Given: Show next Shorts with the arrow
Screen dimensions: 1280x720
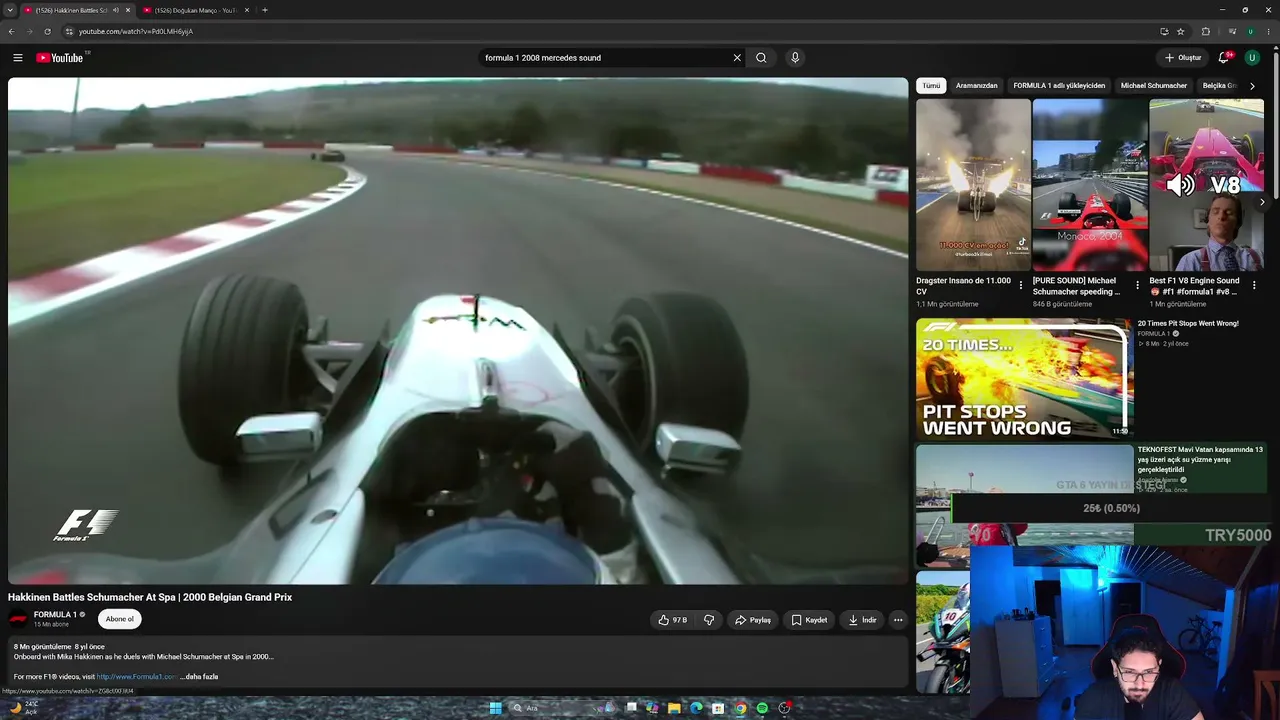Looking at the screenshot, I should click(1262, 202).
